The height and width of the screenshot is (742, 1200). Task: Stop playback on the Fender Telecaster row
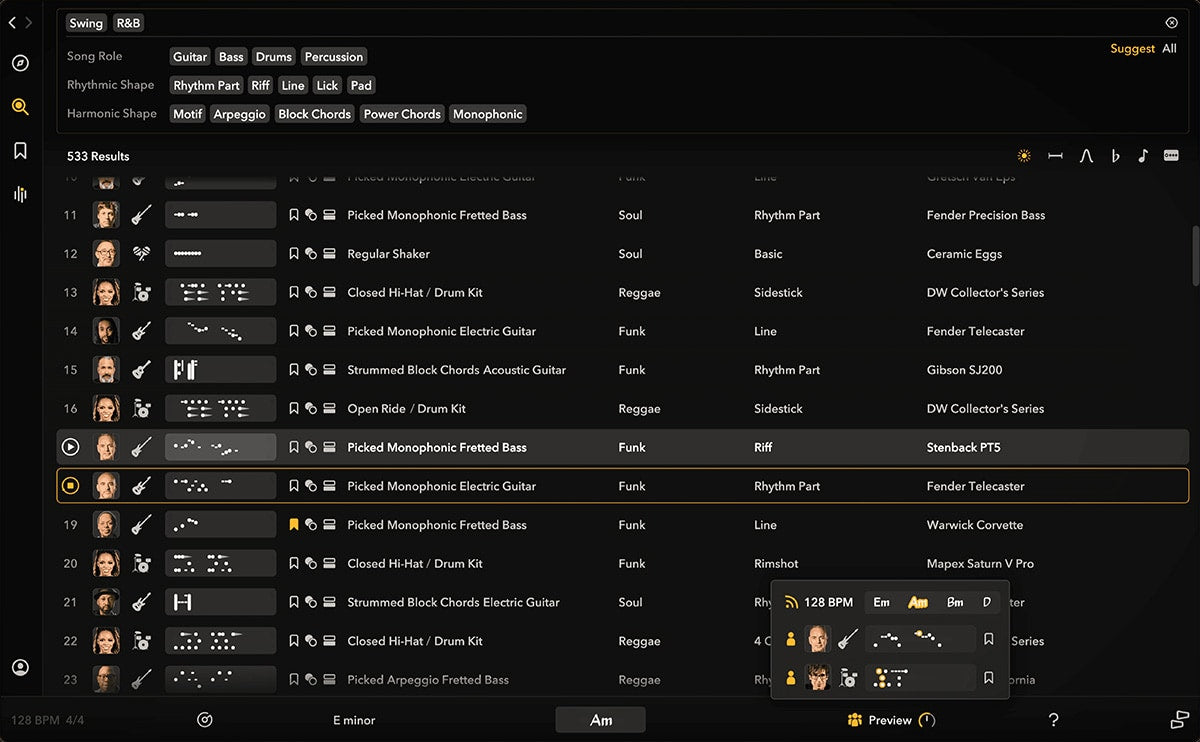[x=70, y=486]
